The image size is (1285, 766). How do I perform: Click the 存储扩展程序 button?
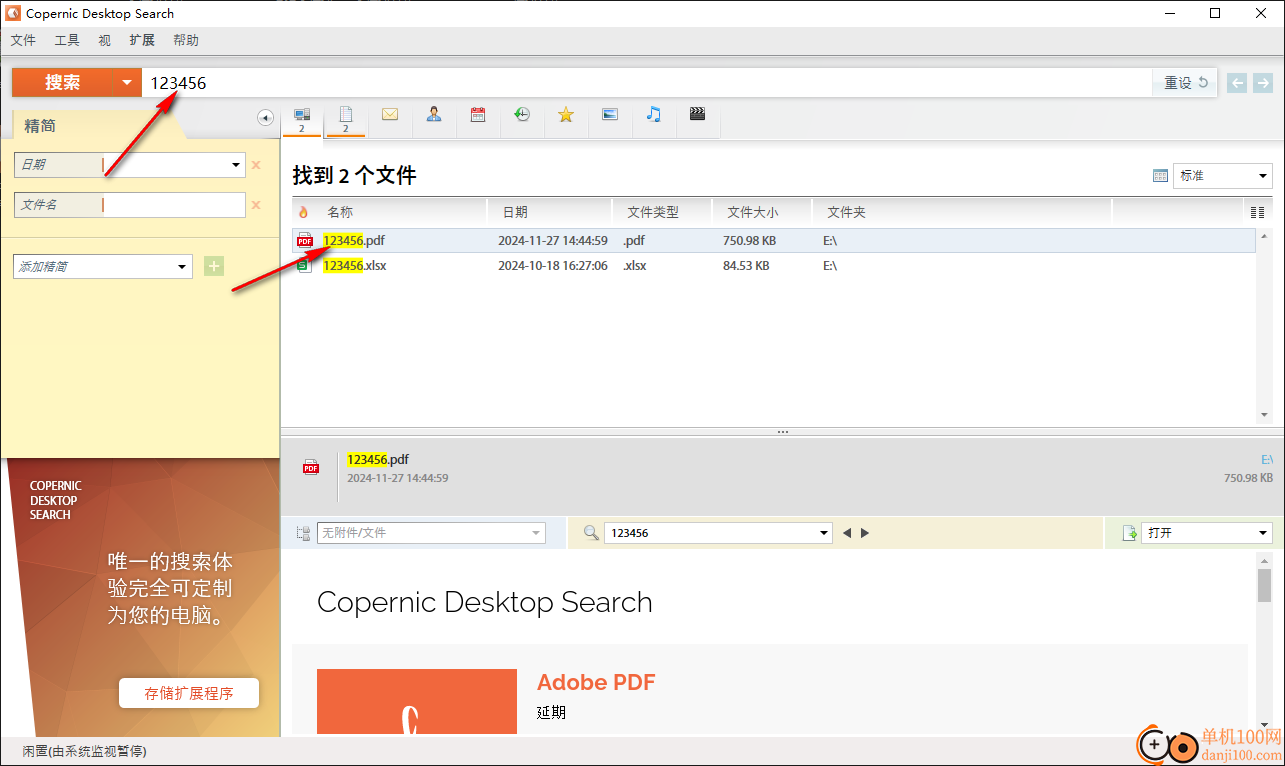pyautogui.click(x=189, y=693)
